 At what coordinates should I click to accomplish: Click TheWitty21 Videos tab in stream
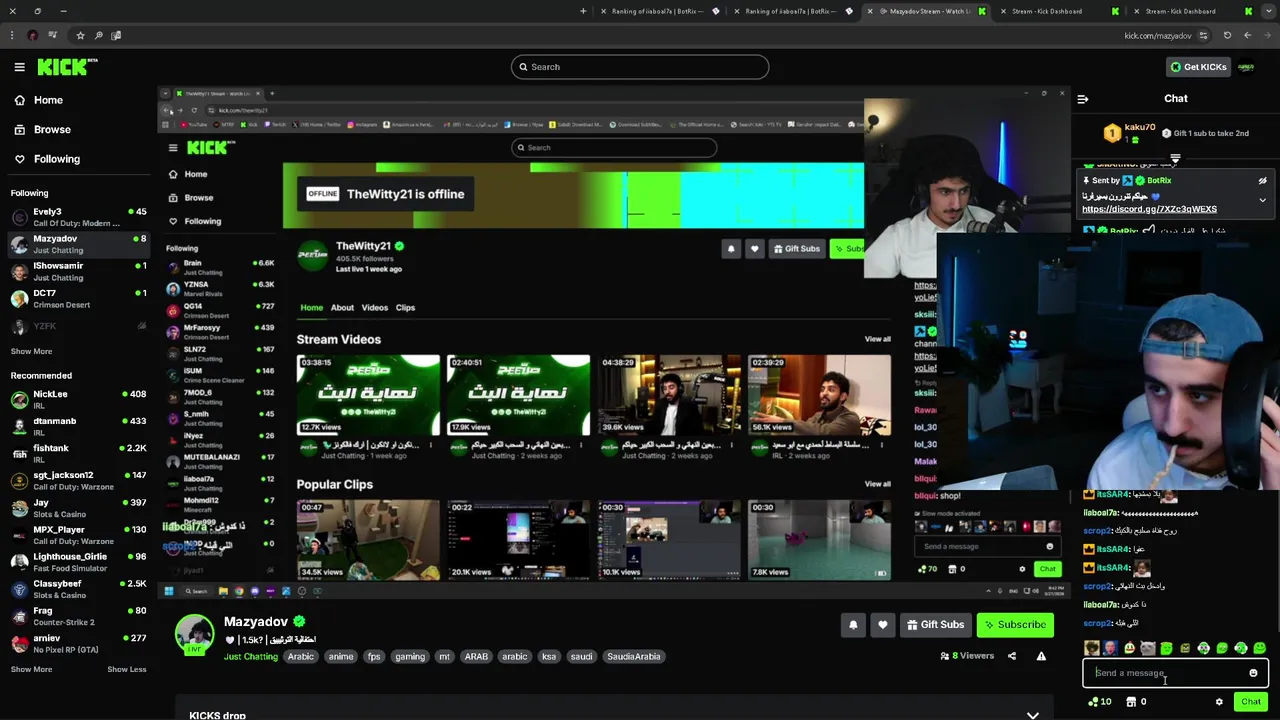click(x=374, y=308)
